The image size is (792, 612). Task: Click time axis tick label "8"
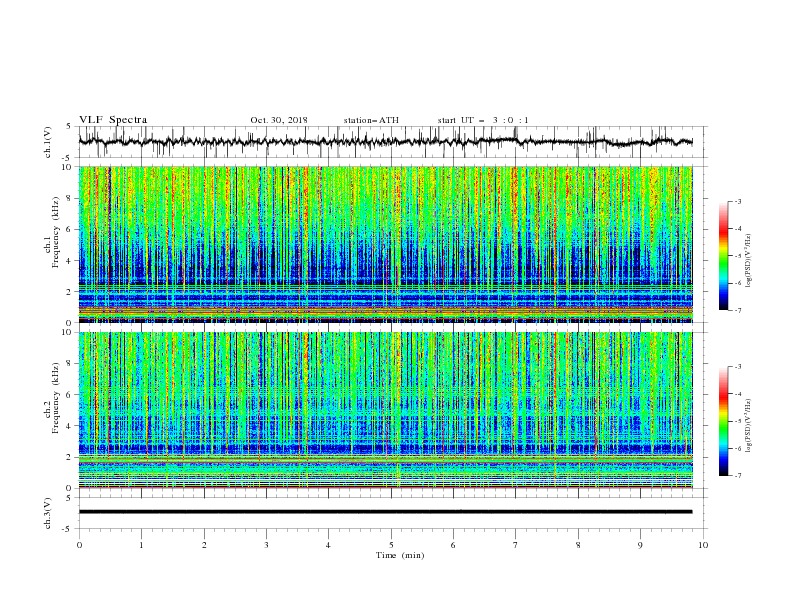[578, 545]
